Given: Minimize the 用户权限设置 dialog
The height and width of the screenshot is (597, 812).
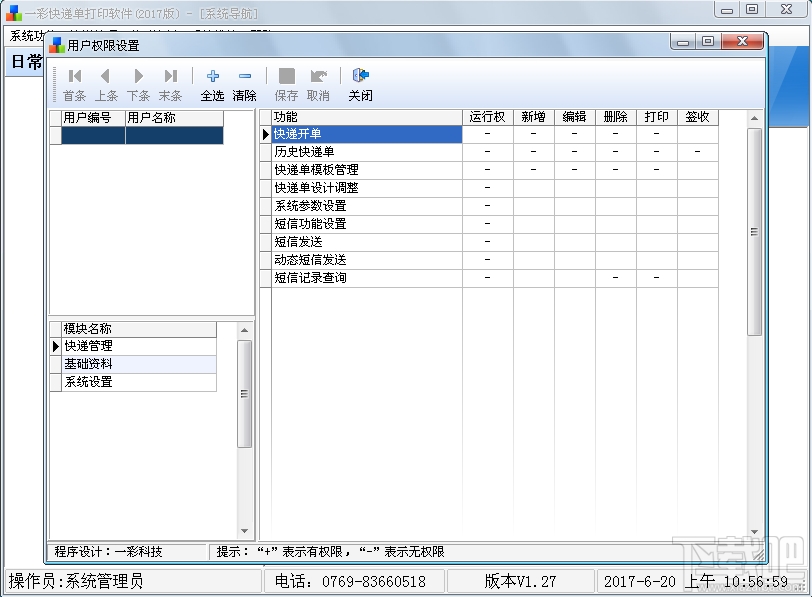Looking at the screenshot, I should tap(683, 41).
